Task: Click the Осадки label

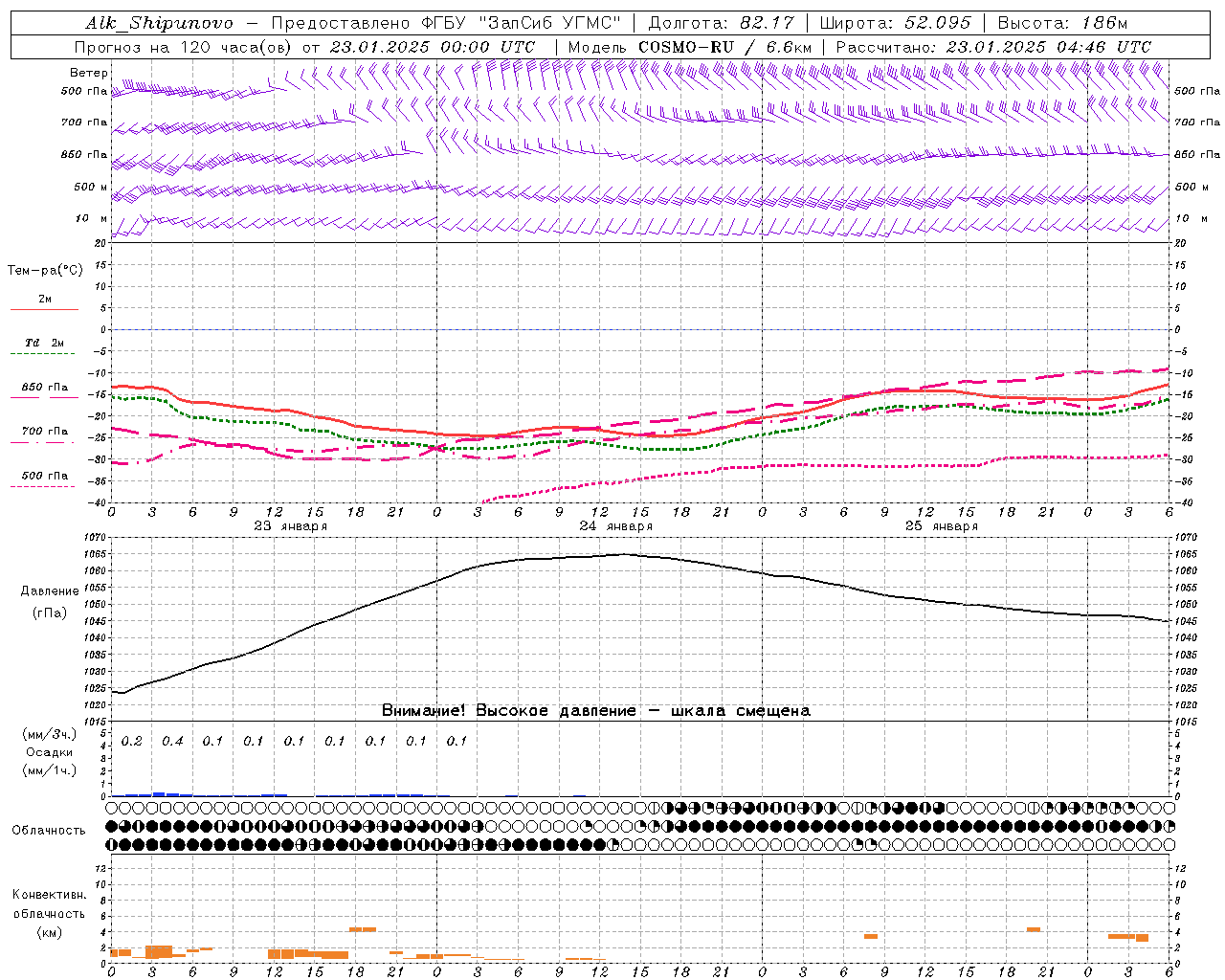Action: (49, 753)
